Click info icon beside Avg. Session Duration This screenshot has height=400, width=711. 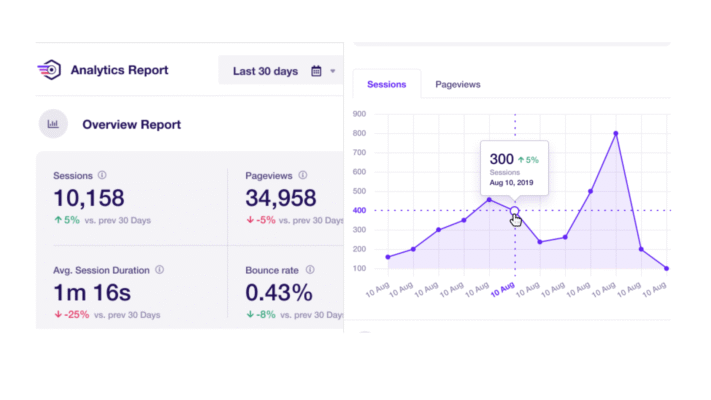click(159, 270)
